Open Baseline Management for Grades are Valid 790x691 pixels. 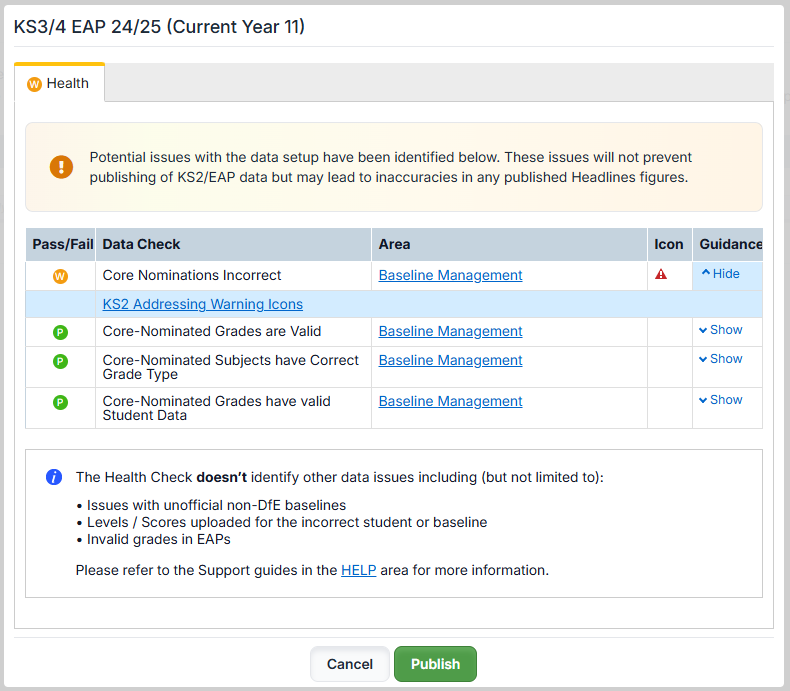coord(450,331)
